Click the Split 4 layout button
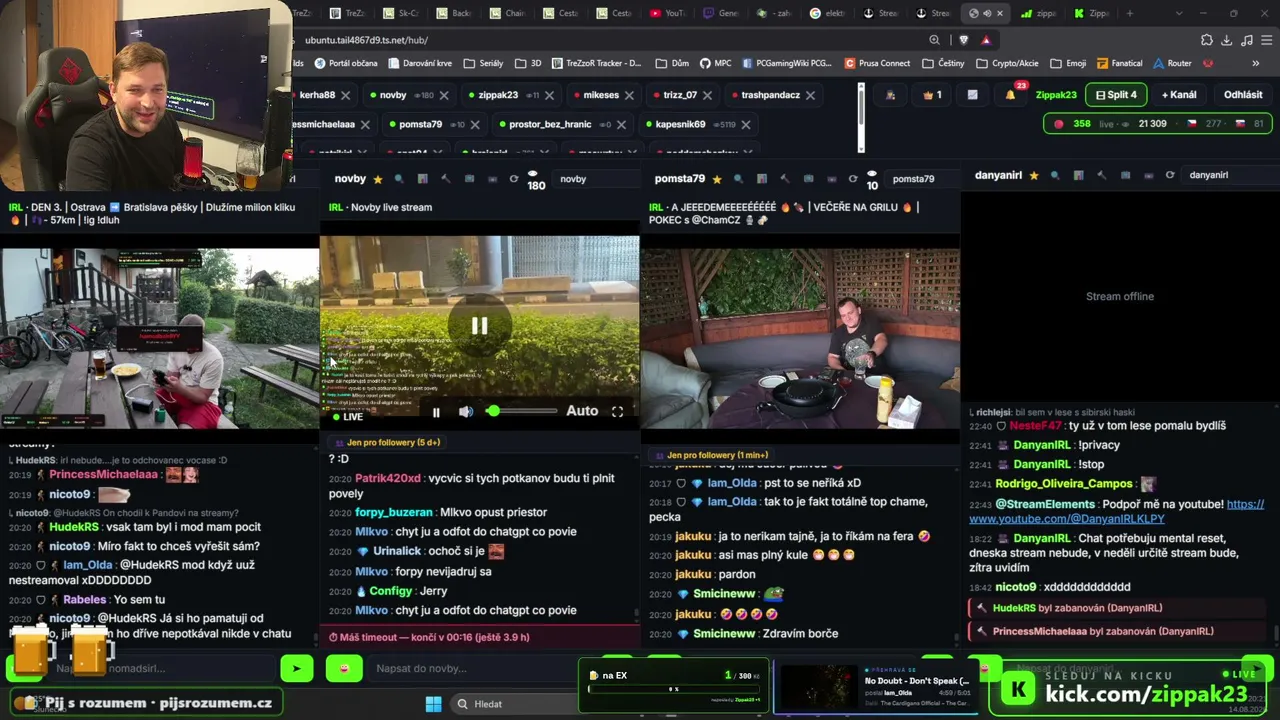The height and width of the screenshot is (720, 1280). click(x=1116, y=95)
